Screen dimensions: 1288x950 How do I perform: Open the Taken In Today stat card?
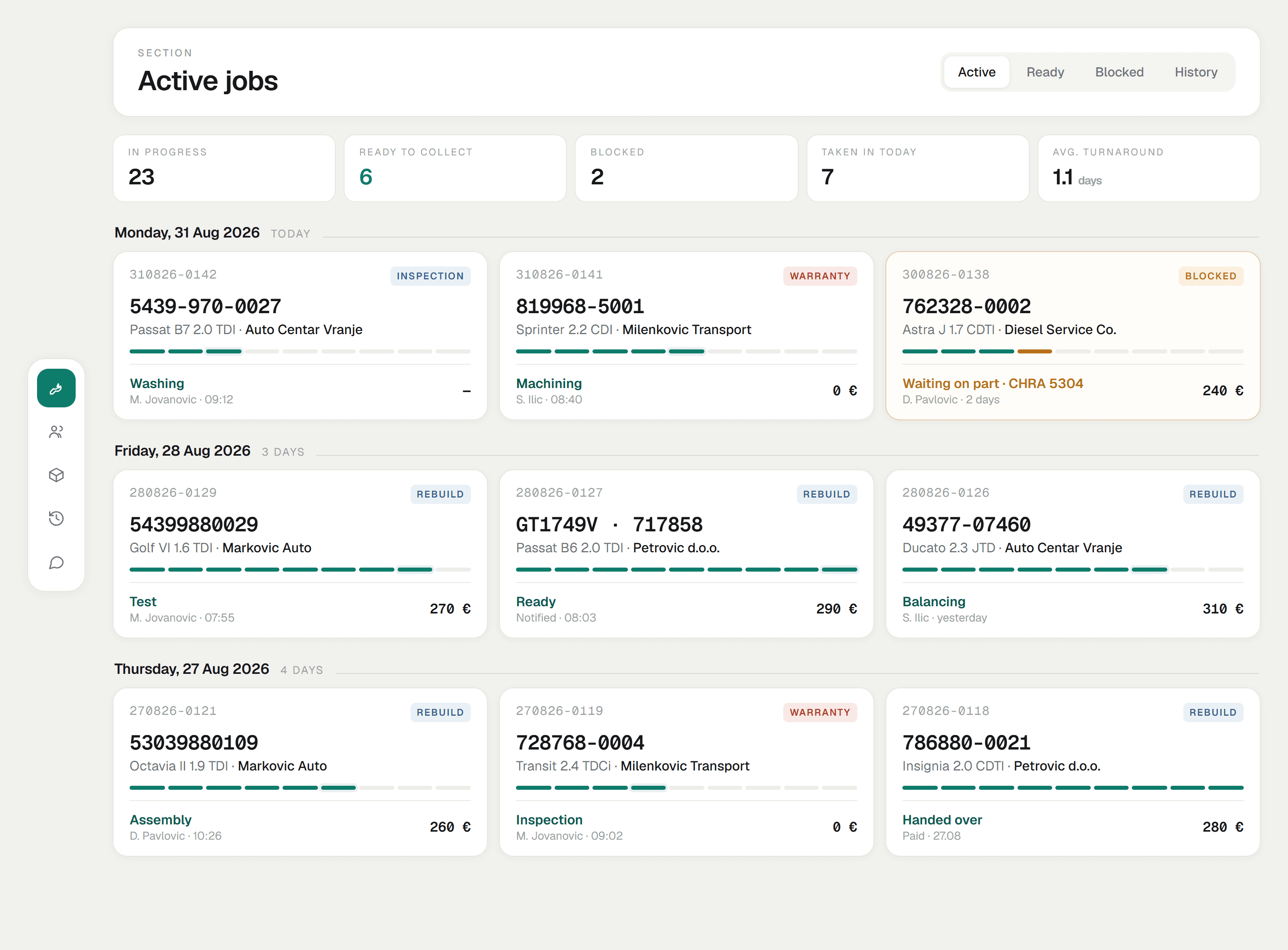coord(917,169)
